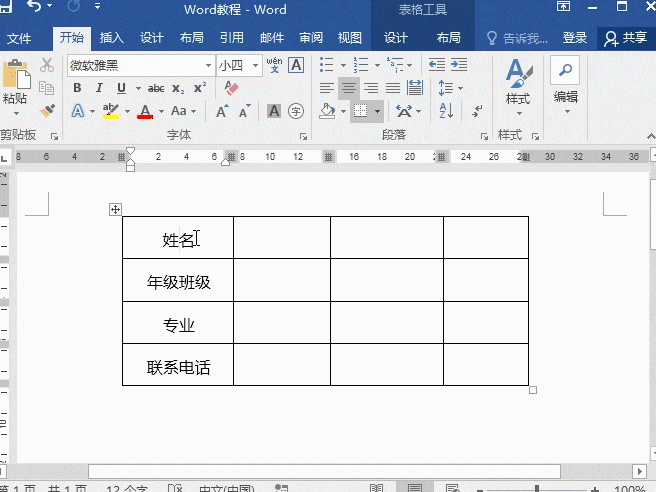656x492 pixels.
Task: Toggle table borders button
Action: (x=360, y=111)
